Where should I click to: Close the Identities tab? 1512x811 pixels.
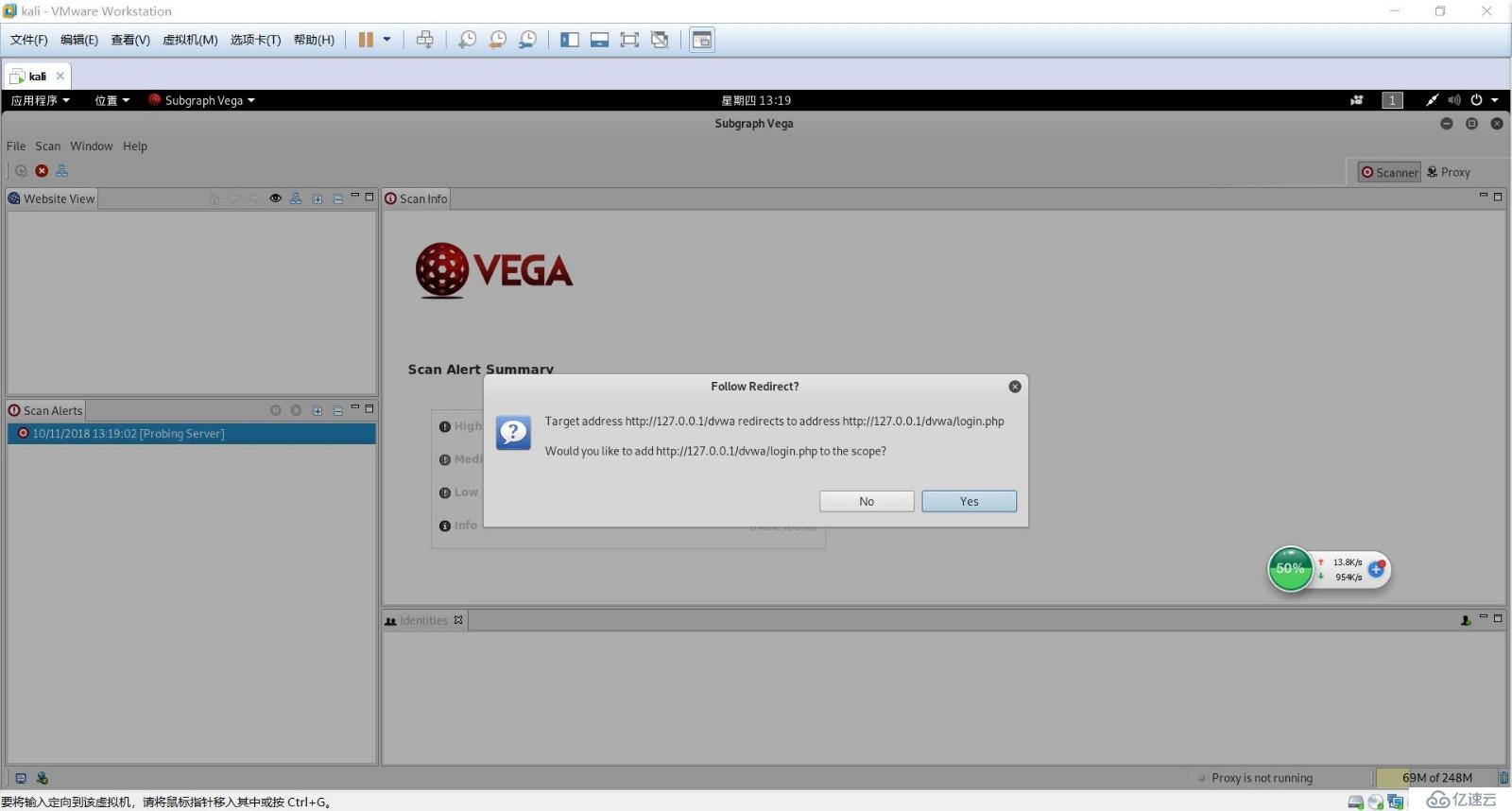coord(458,620)
